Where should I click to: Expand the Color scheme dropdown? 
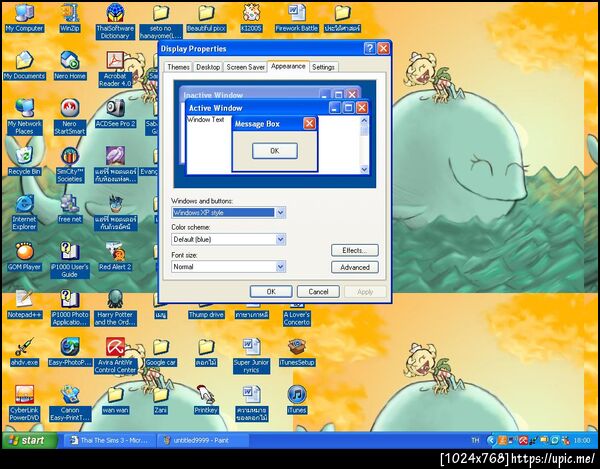coord(280,239)
